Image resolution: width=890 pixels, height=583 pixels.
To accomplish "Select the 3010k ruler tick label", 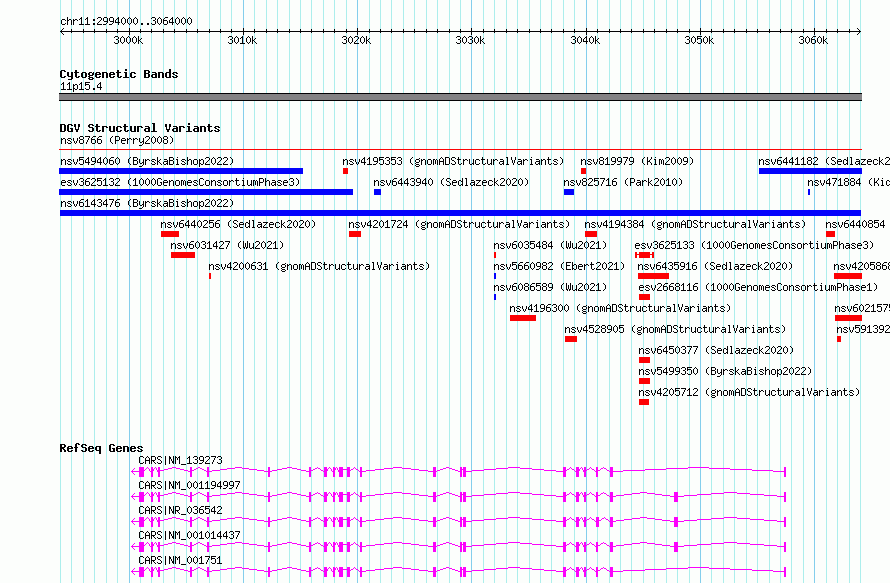I will [x=242, y=40].
